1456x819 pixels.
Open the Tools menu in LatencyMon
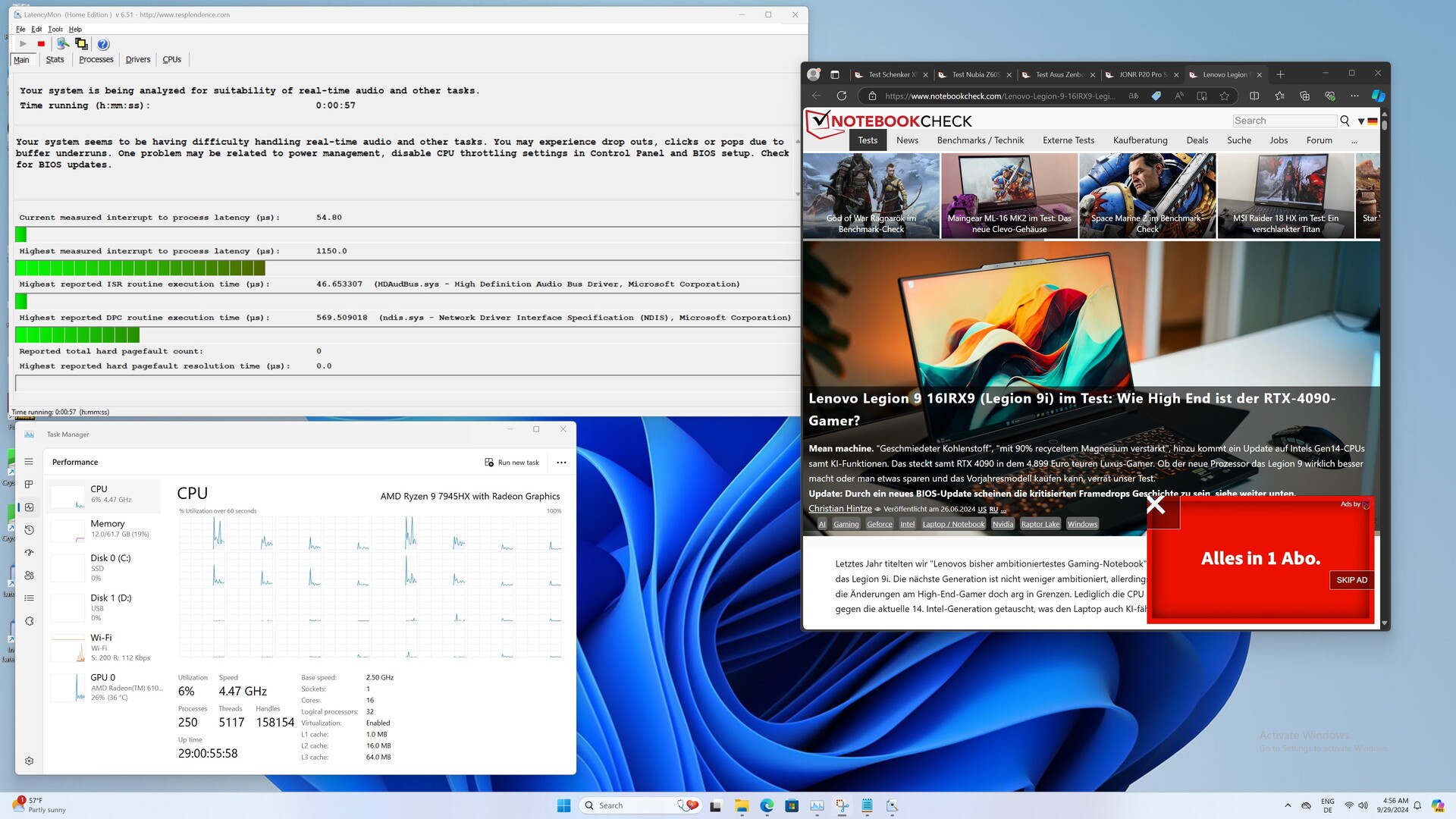(55, 29)
